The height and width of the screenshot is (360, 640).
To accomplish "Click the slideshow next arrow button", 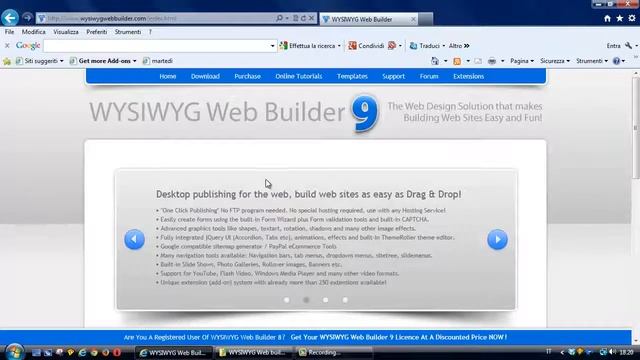I will tap(497, 239).
